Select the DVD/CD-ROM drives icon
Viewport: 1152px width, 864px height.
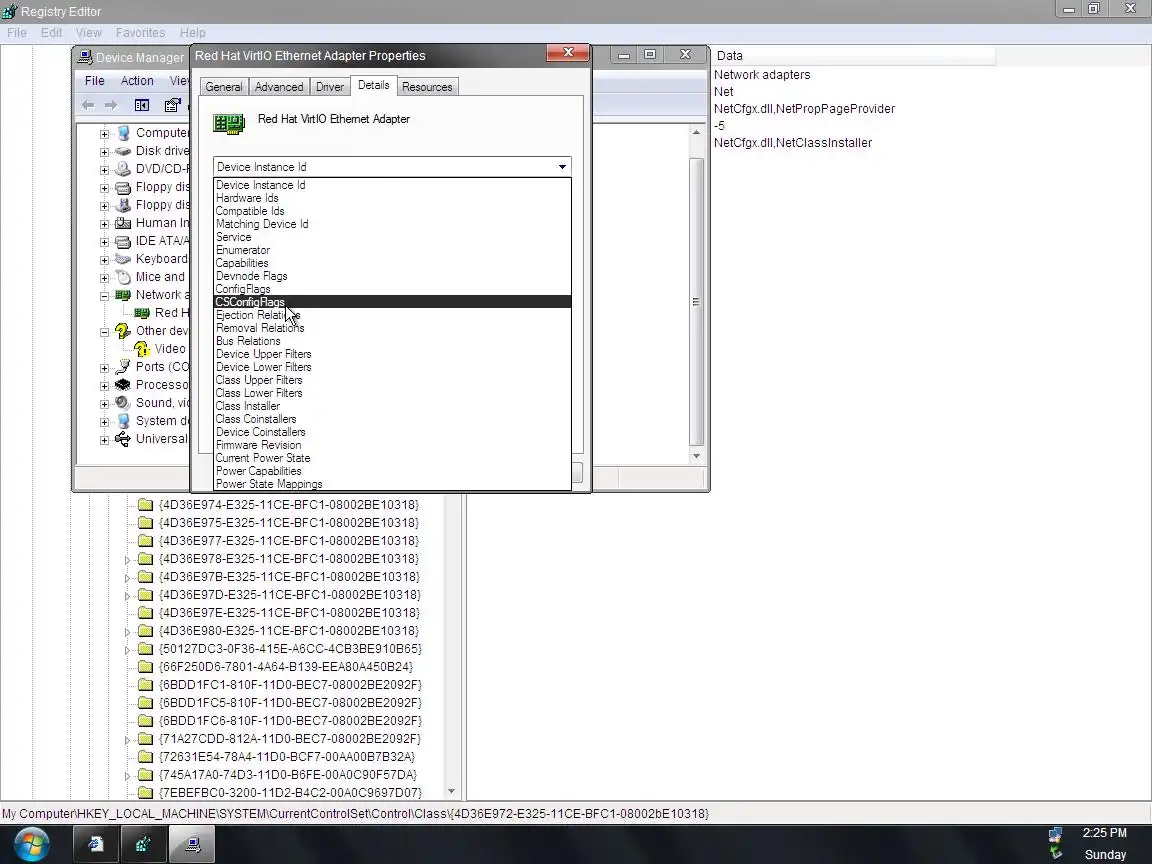pos(123,169)
